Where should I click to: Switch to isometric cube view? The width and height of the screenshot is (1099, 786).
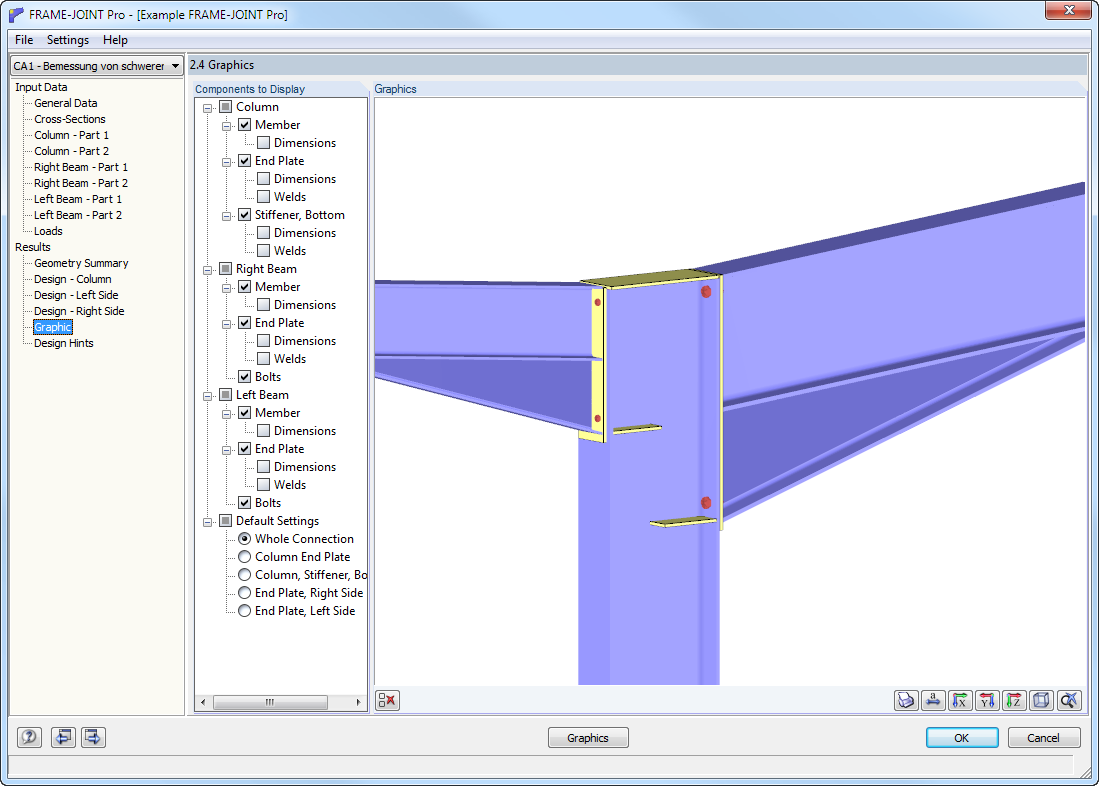1042,700
